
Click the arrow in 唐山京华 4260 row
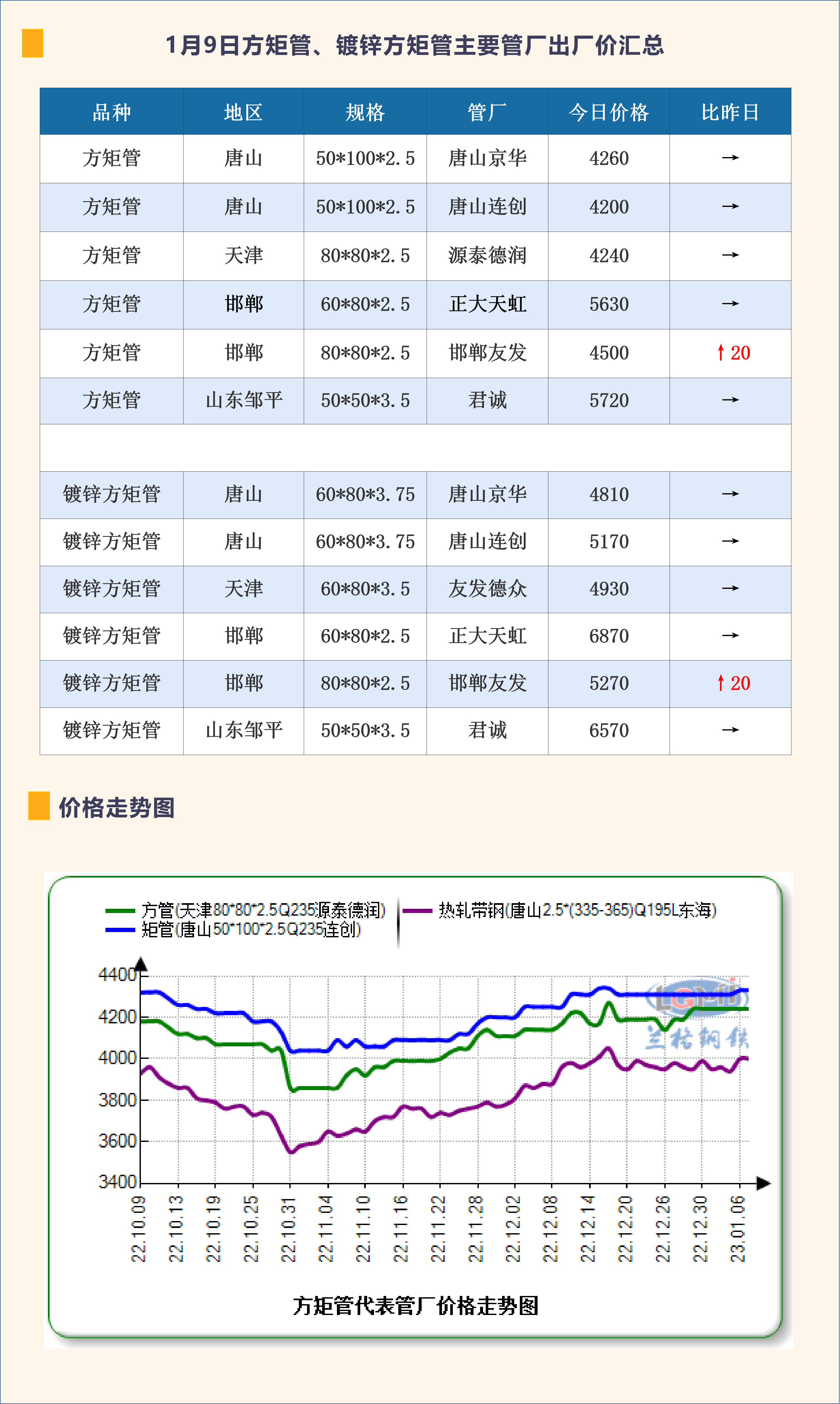pyautogui.click(x=730, y=158)
